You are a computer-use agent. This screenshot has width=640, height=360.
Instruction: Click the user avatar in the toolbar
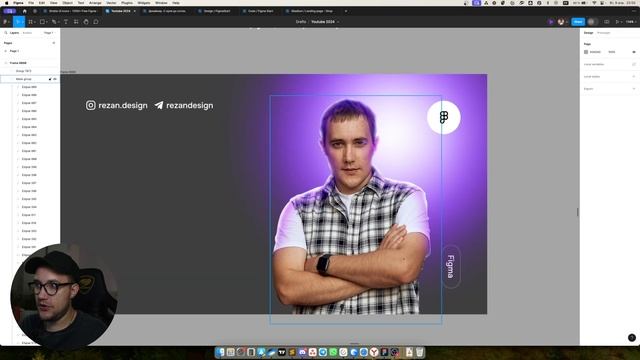click(561, 22)
